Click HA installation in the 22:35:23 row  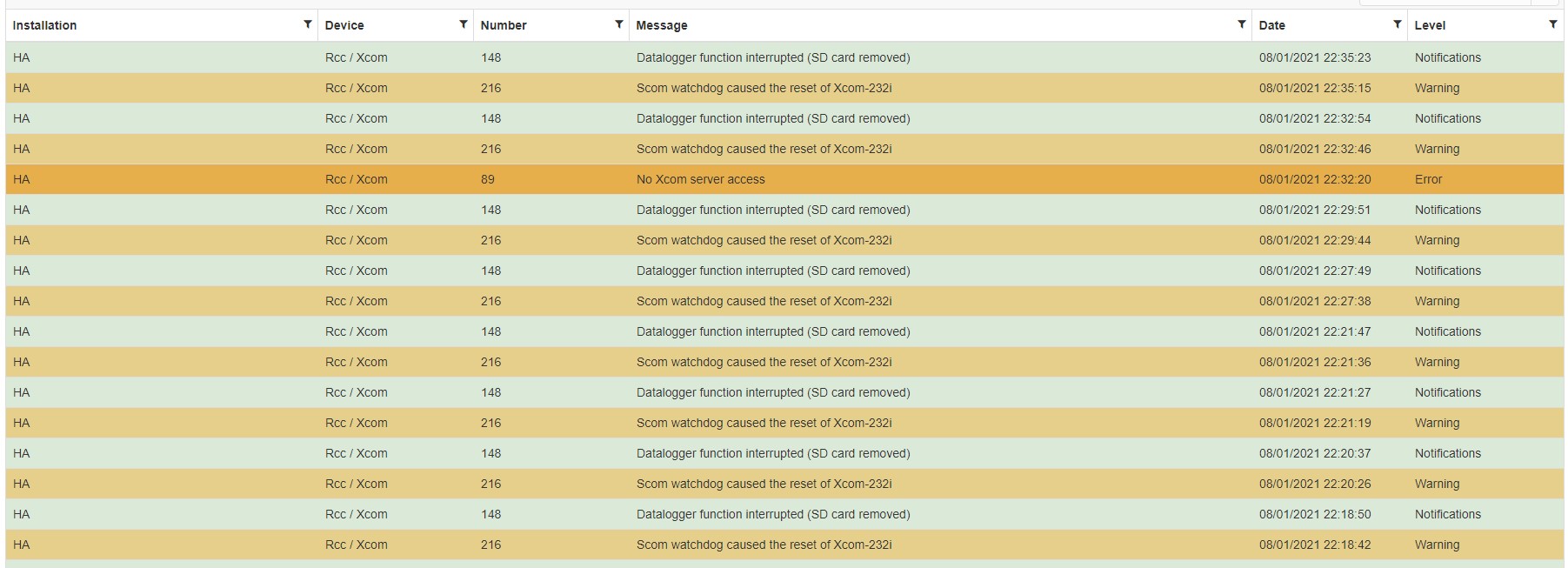21,57
